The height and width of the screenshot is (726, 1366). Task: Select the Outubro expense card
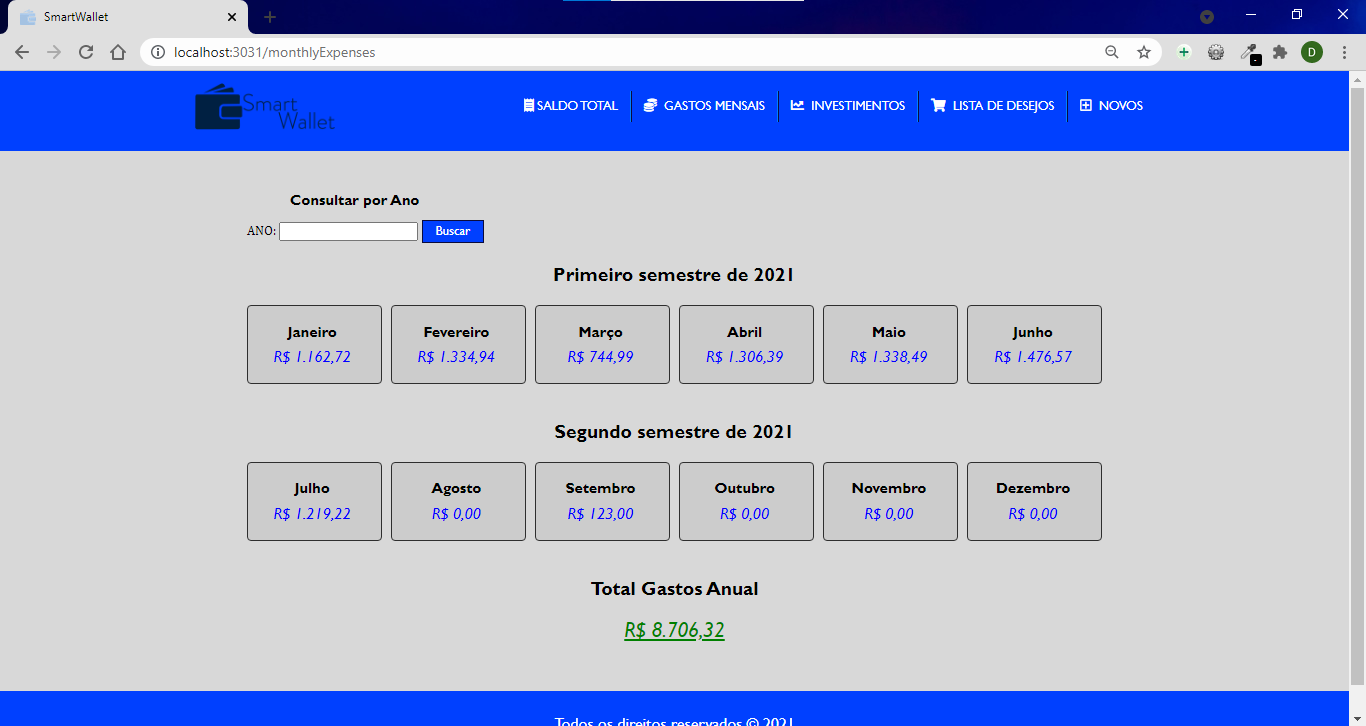click(x=746, y=501)
